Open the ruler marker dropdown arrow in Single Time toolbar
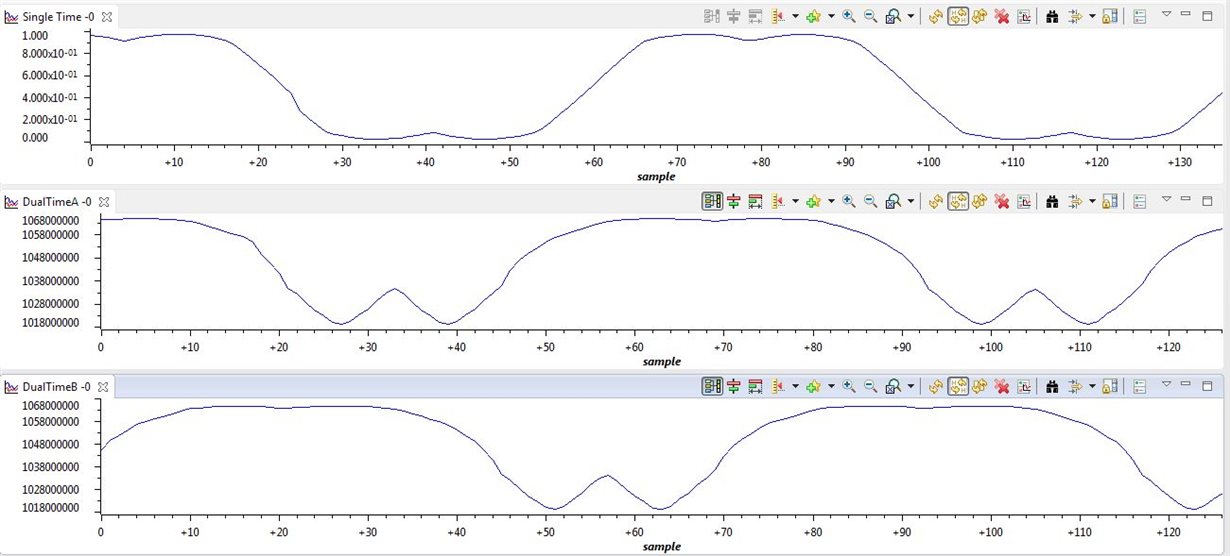This screenshot has height=556, width=1230. tap(795, 16)
